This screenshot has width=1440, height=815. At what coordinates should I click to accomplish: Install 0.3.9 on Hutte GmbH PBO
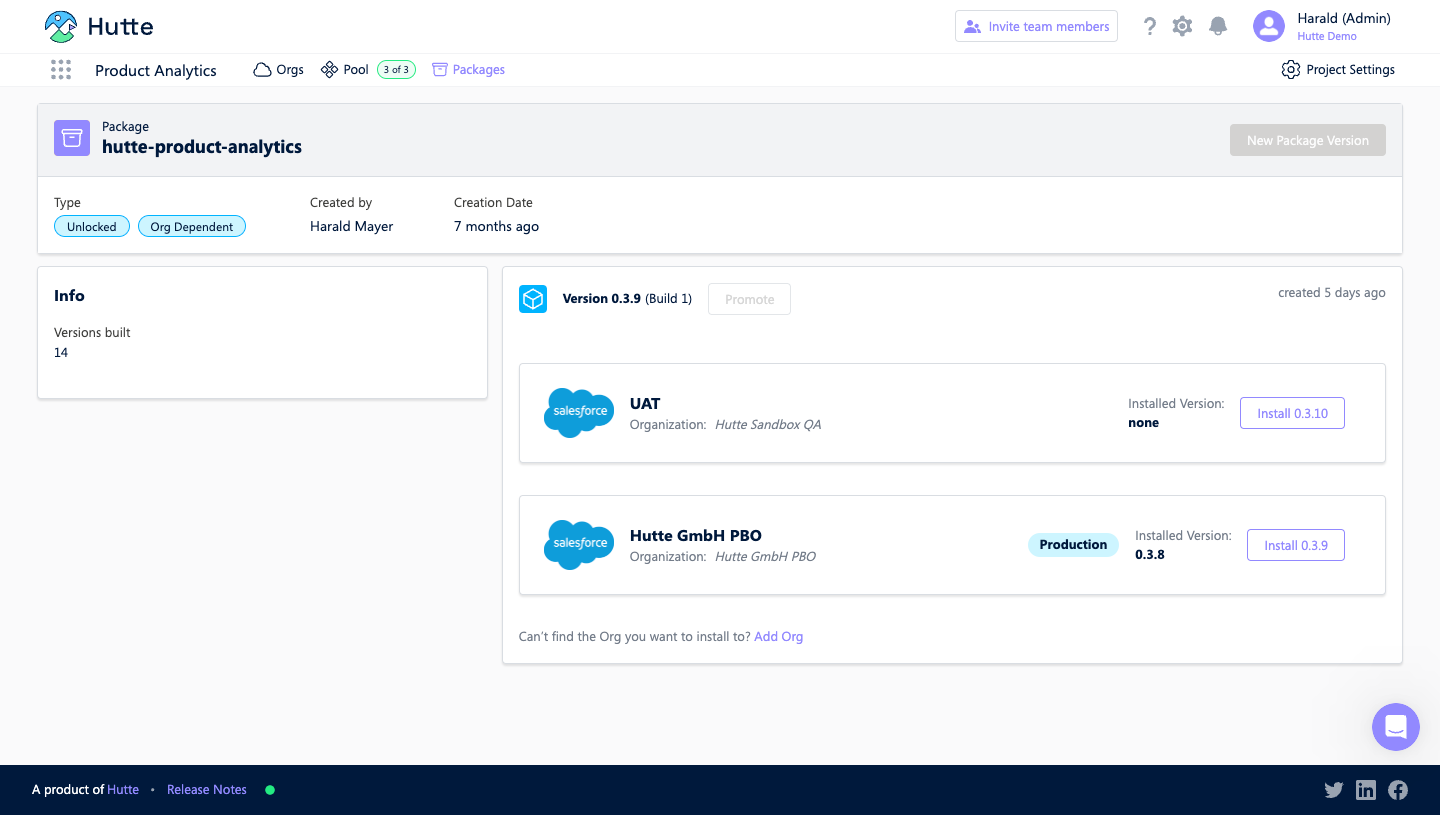pos(1295,545)
